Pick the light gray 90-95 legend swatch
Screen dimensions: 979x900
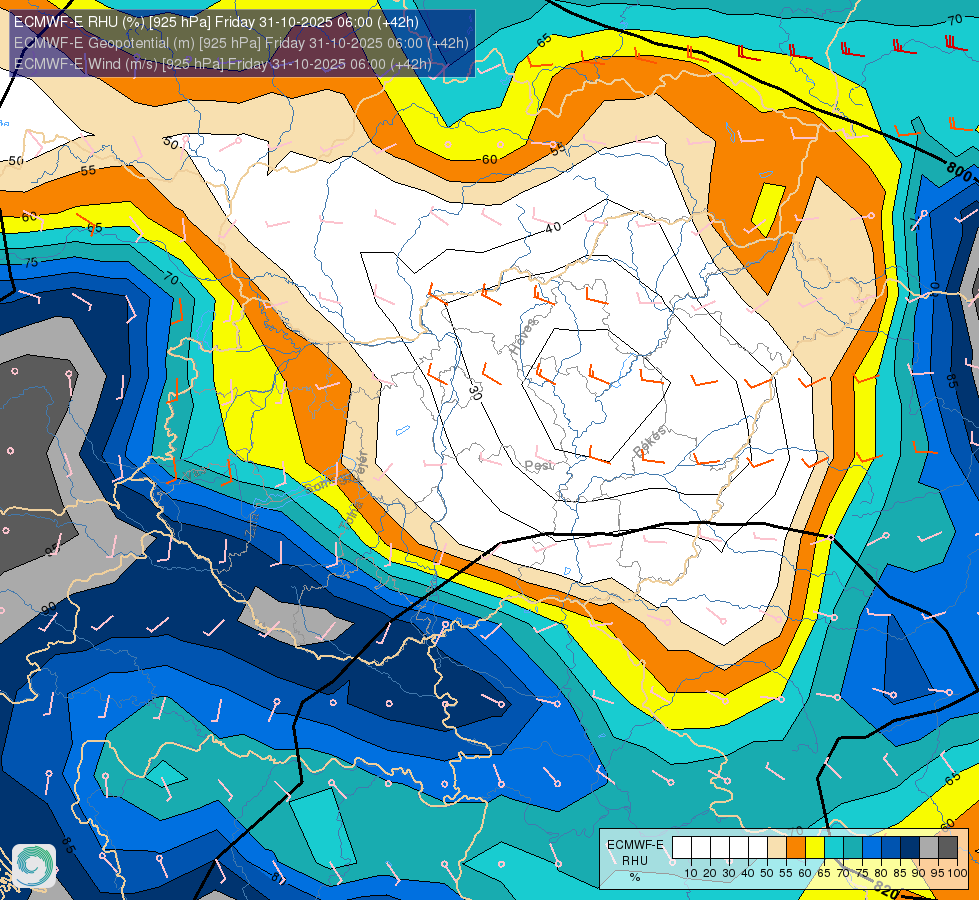(x=928, y=848)
